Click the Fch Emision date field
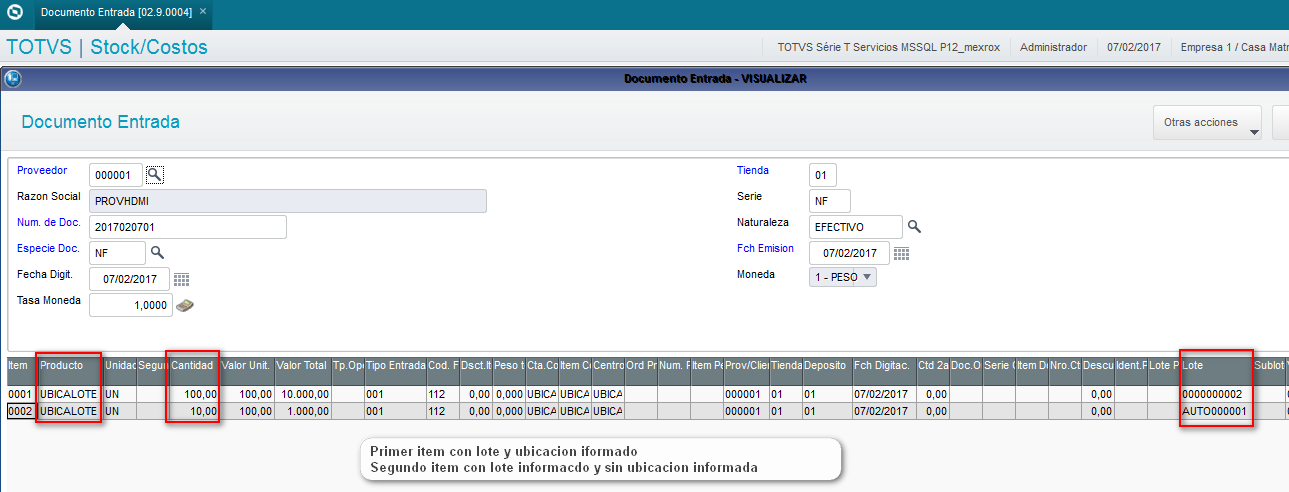 [x=849, y=253]
